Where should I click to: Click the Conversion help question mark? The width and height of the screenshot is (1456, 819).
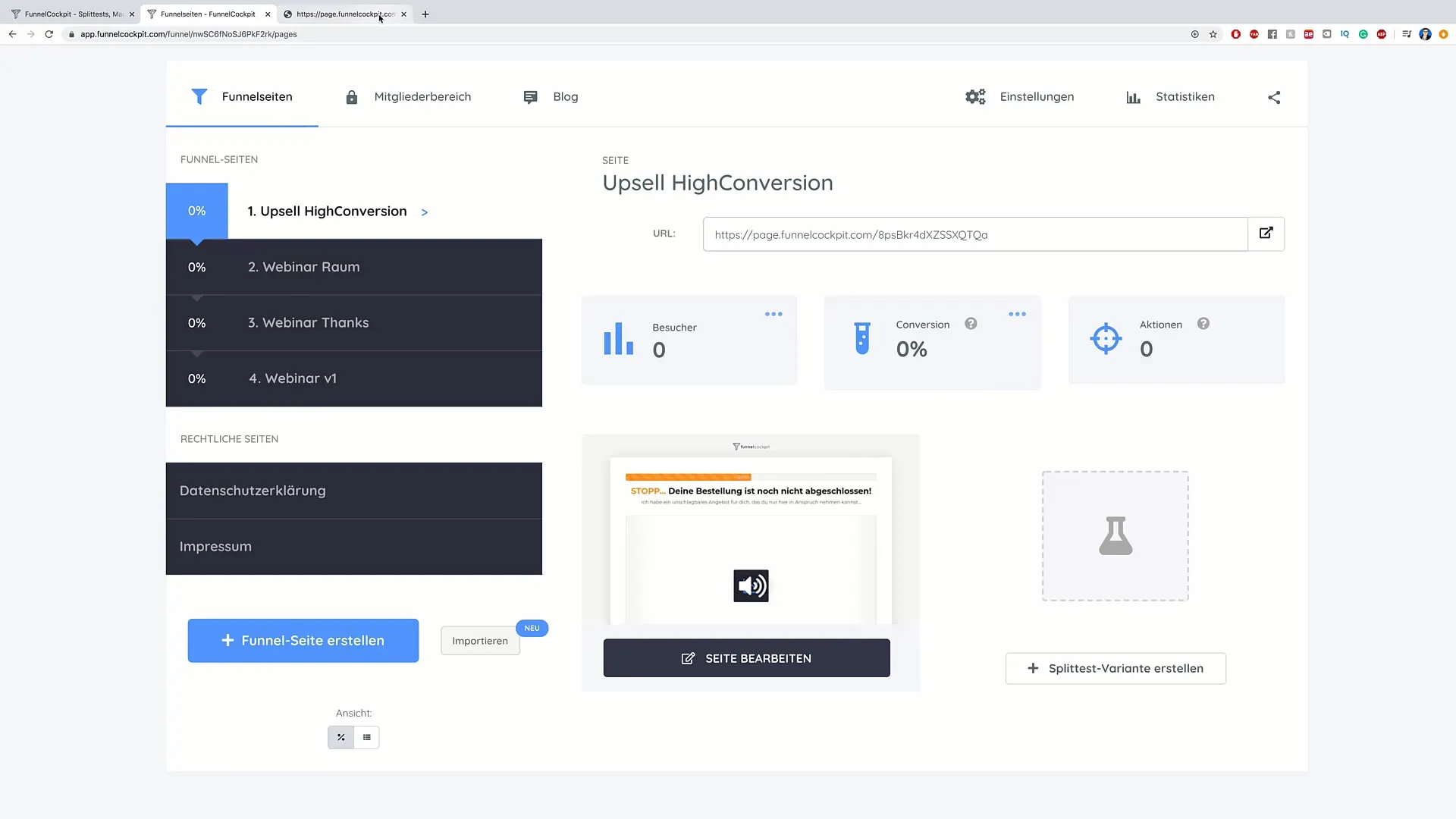971,324
